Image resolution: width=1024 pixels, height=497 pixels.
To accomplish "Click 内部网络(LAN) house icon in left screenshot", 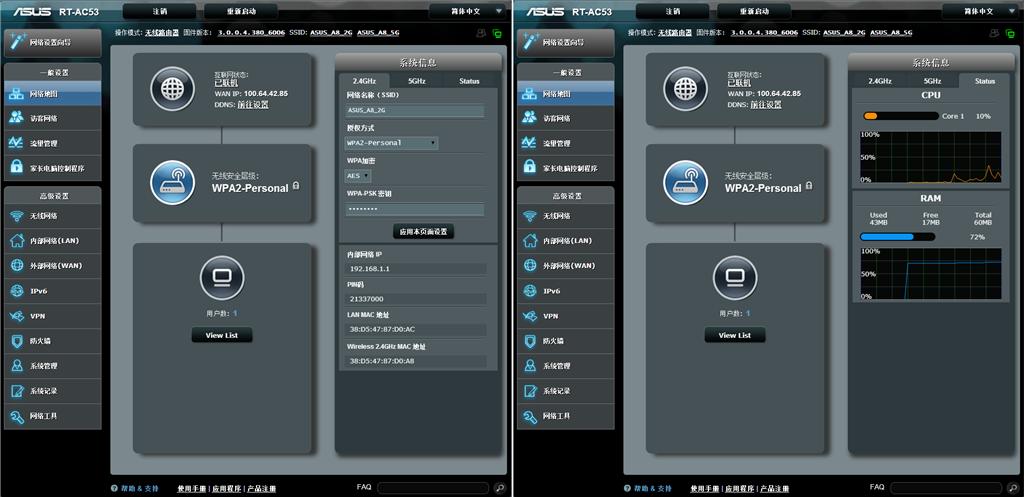I will click(x=16, y=241).
